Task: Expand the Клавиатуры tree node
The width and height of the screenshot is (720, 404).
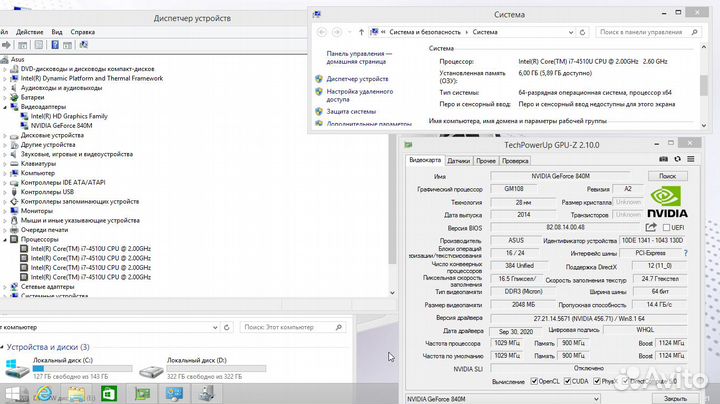Action: click(5, 164)
